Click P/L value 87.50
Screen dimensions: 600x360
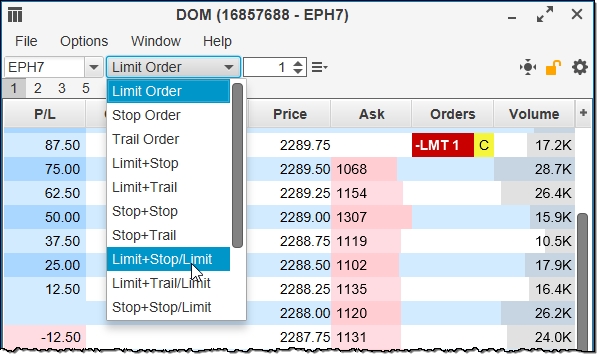click(x=62, y=145)
